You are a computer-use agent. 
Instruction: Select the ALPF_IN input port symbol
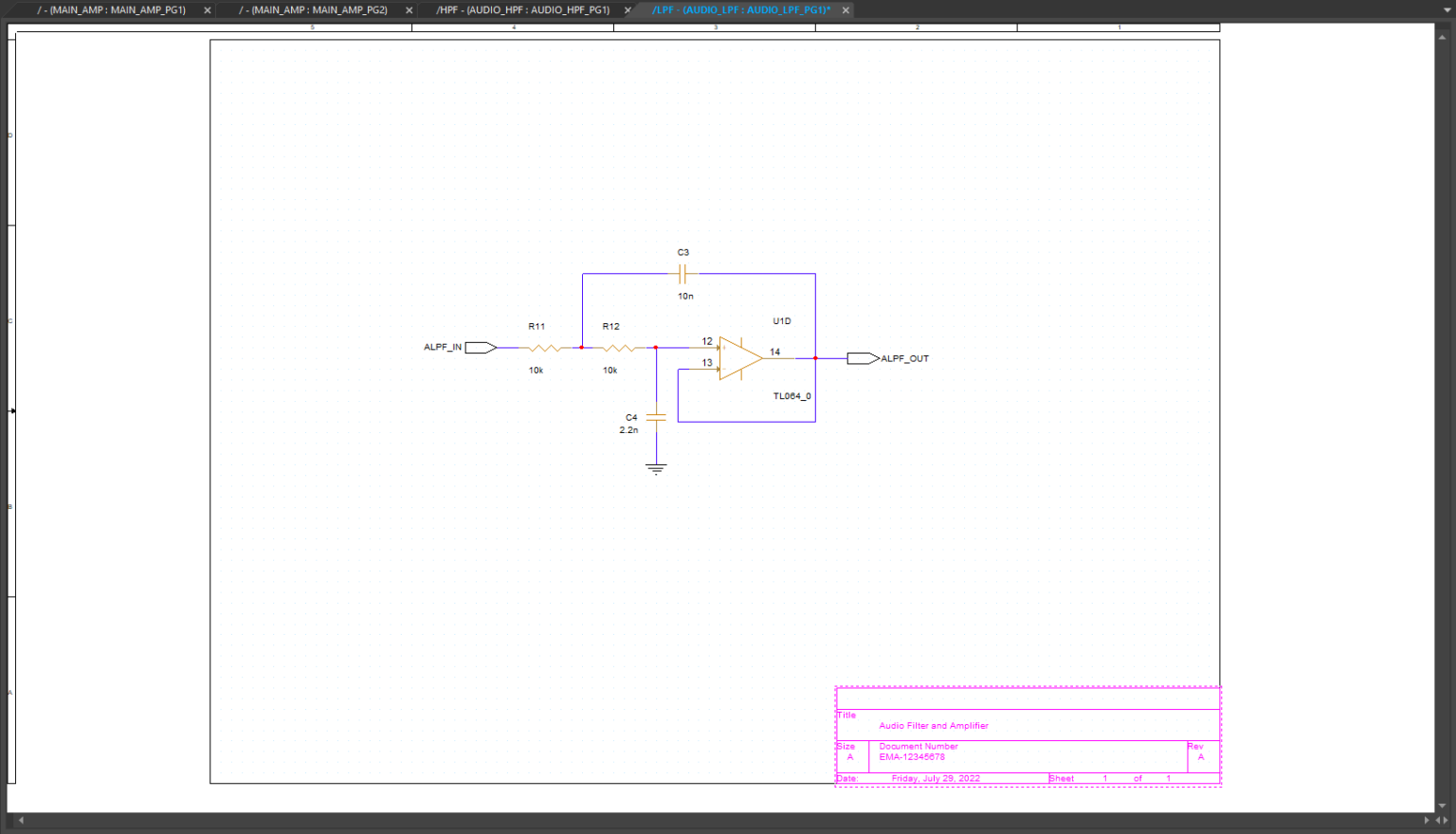[x=480, y=348]
